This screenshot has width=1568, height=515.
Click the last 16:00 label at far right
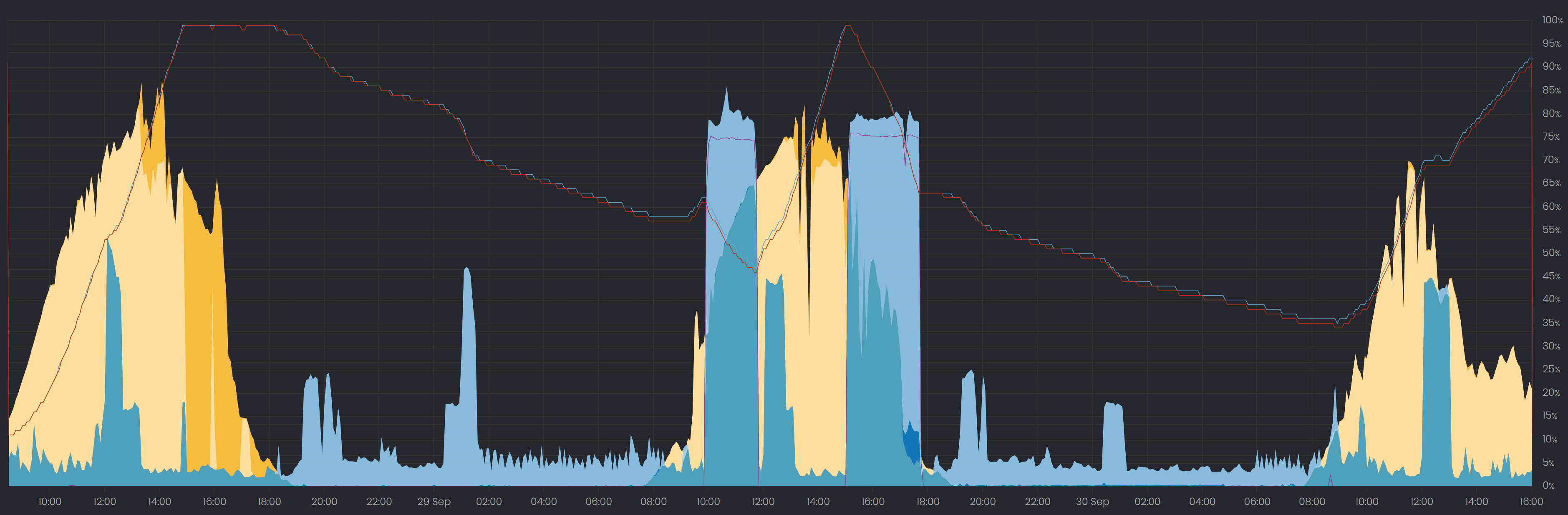coord(1531,502)
